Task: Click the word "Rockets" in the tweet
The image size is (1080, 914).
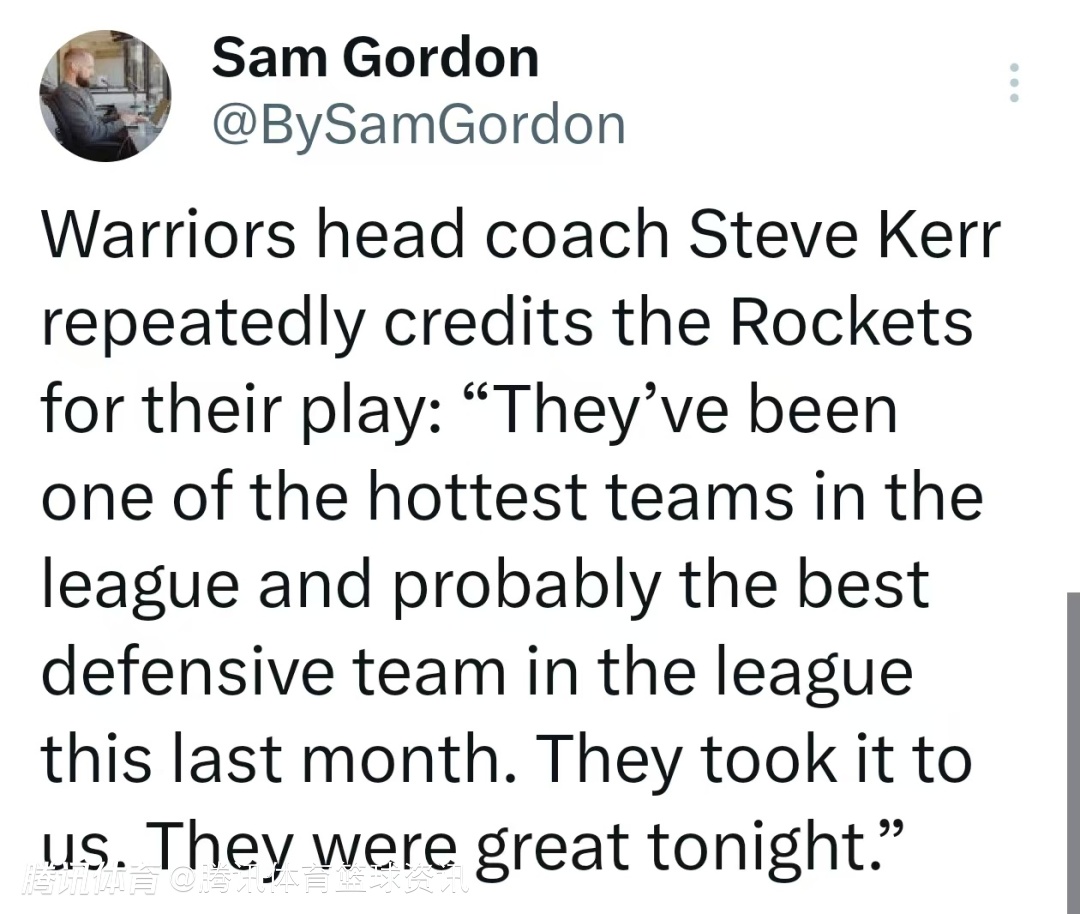Action: pyautogui.click(x=849, y=323)
